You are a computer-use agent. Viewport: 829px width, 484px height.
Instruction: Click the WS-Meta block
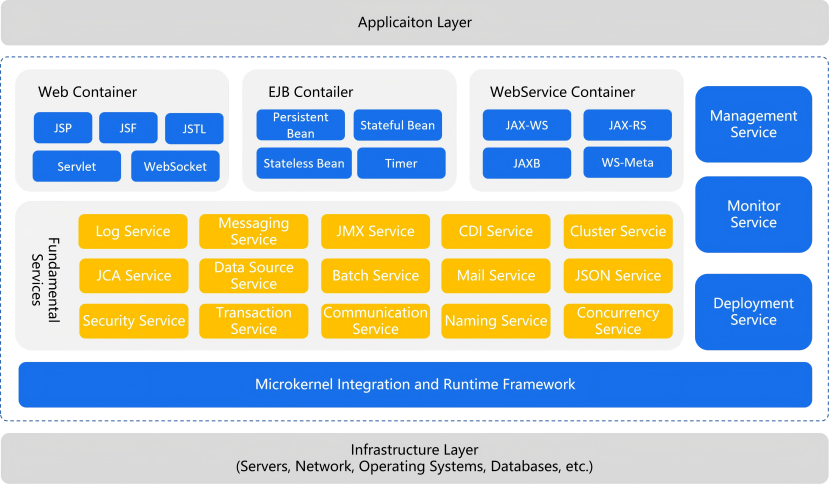(628, 162)
